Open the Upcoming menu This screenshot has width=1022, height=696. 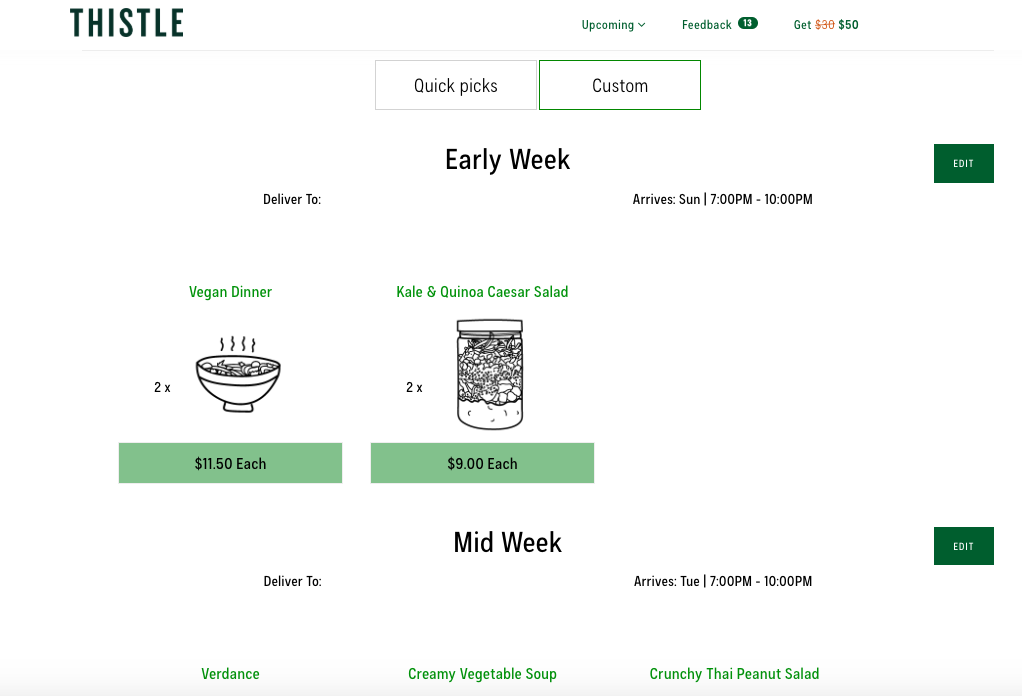tap(613, 25)
